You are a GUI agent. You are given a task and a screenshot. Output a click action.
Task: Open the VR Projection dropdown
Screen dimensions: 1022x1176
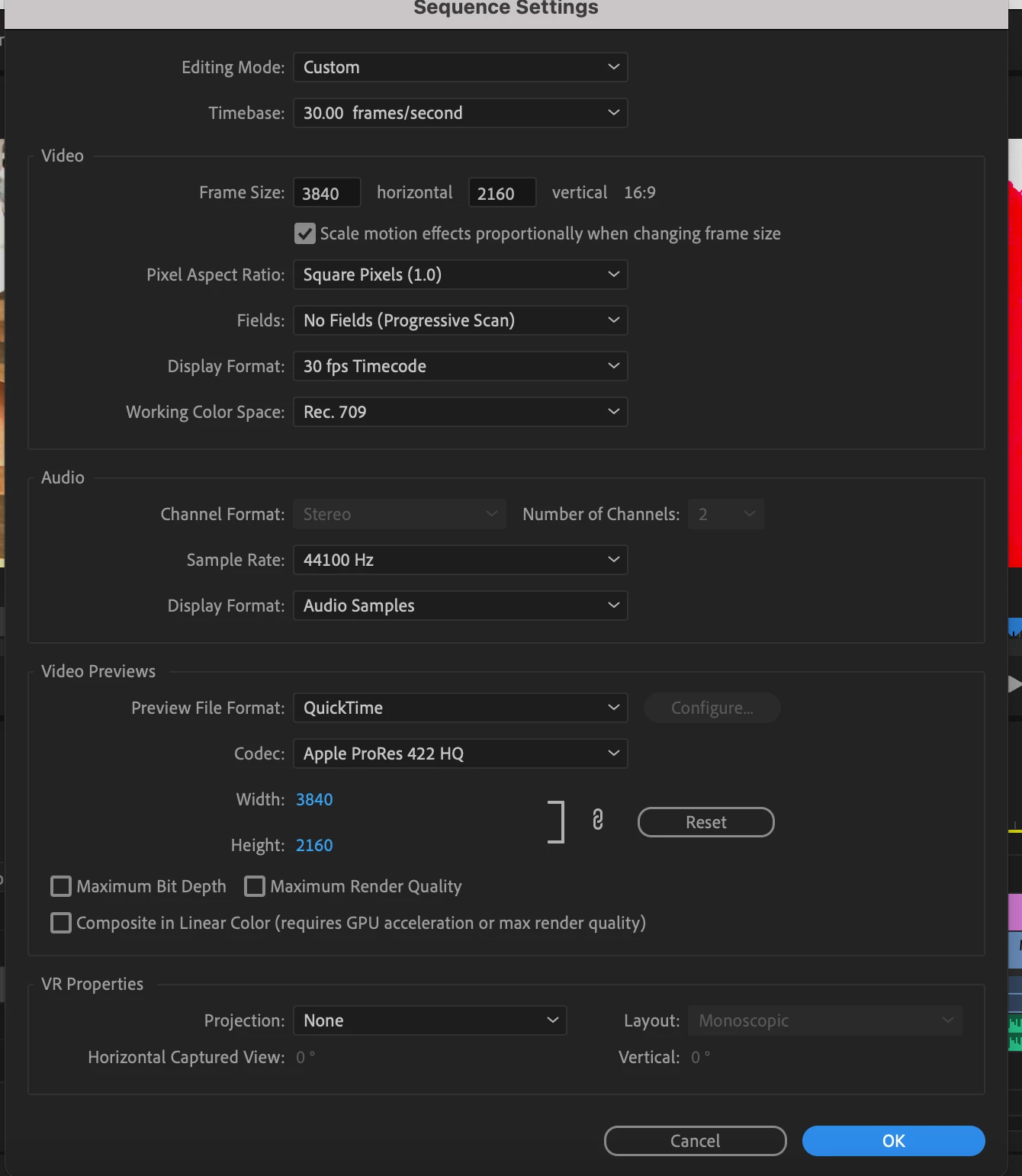[x=430, y=1020]
